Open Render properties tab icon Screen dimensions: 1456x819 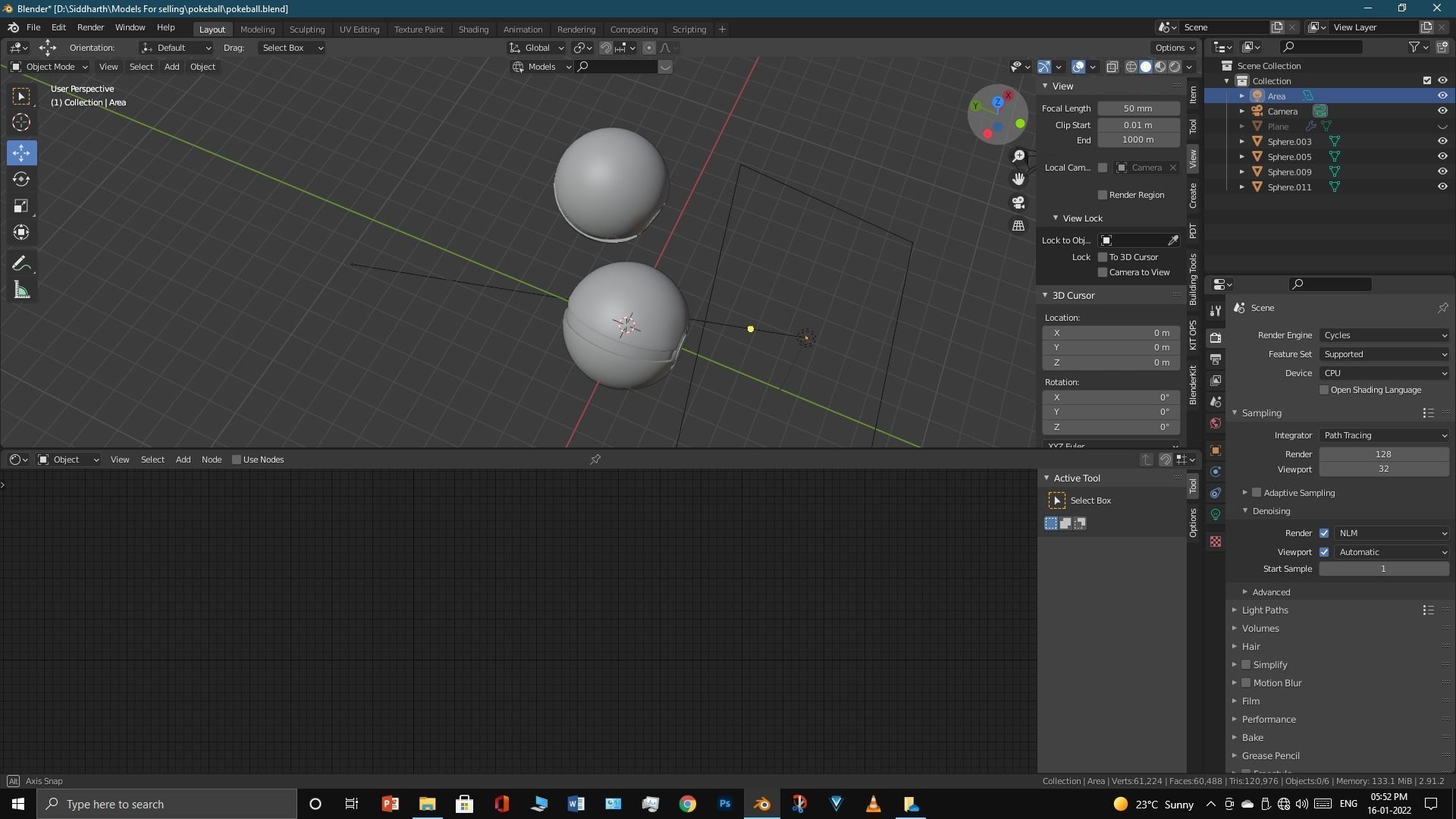click(x=1216, y=337)
